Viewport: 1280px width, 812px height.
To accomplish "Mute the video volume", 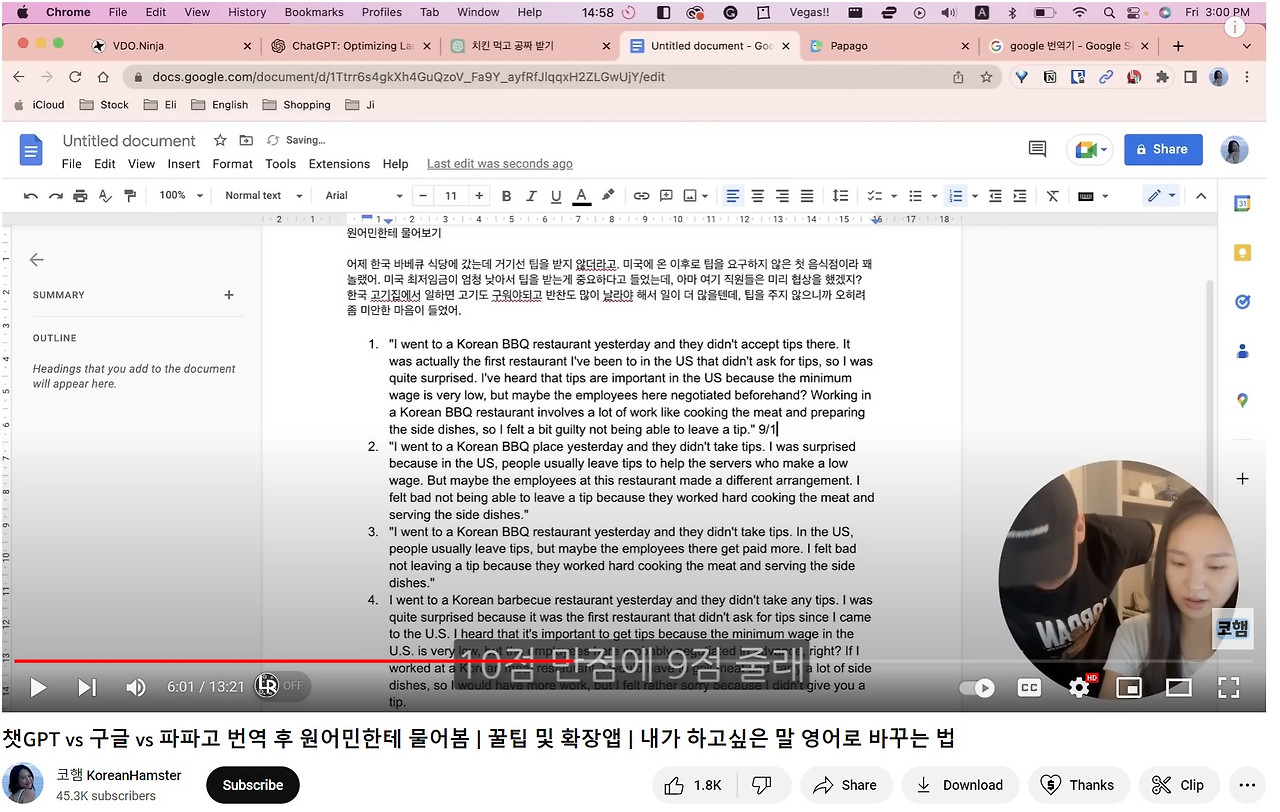I will [135, 687].
